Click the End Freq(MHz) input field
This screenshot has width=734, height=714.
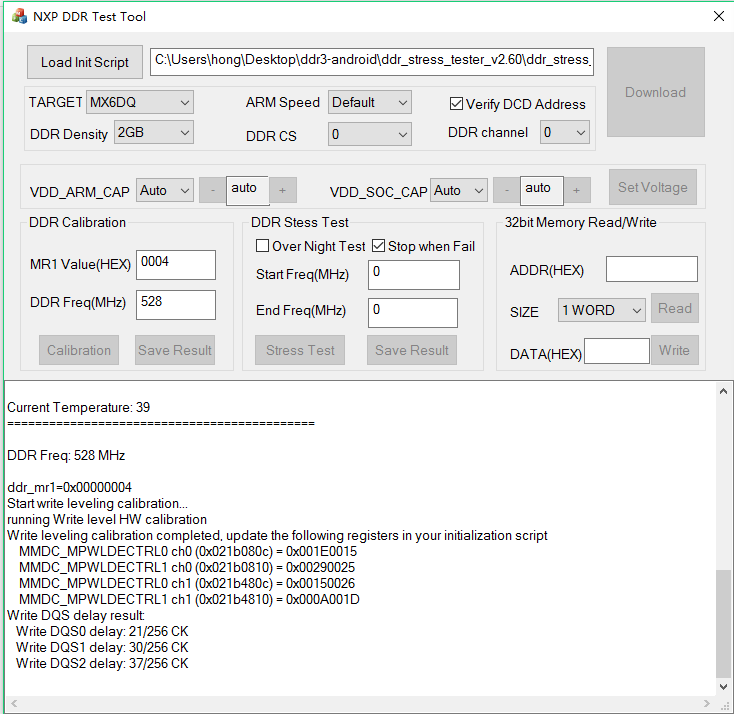pyautogui.click(x=413, y=312)
